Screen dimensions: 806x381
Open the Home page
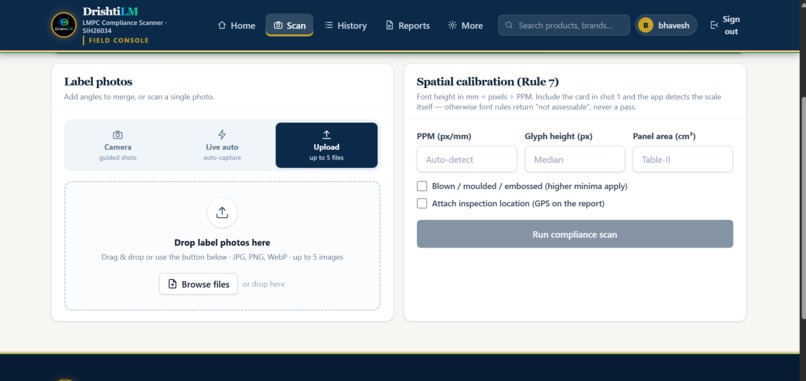(236, 25)
